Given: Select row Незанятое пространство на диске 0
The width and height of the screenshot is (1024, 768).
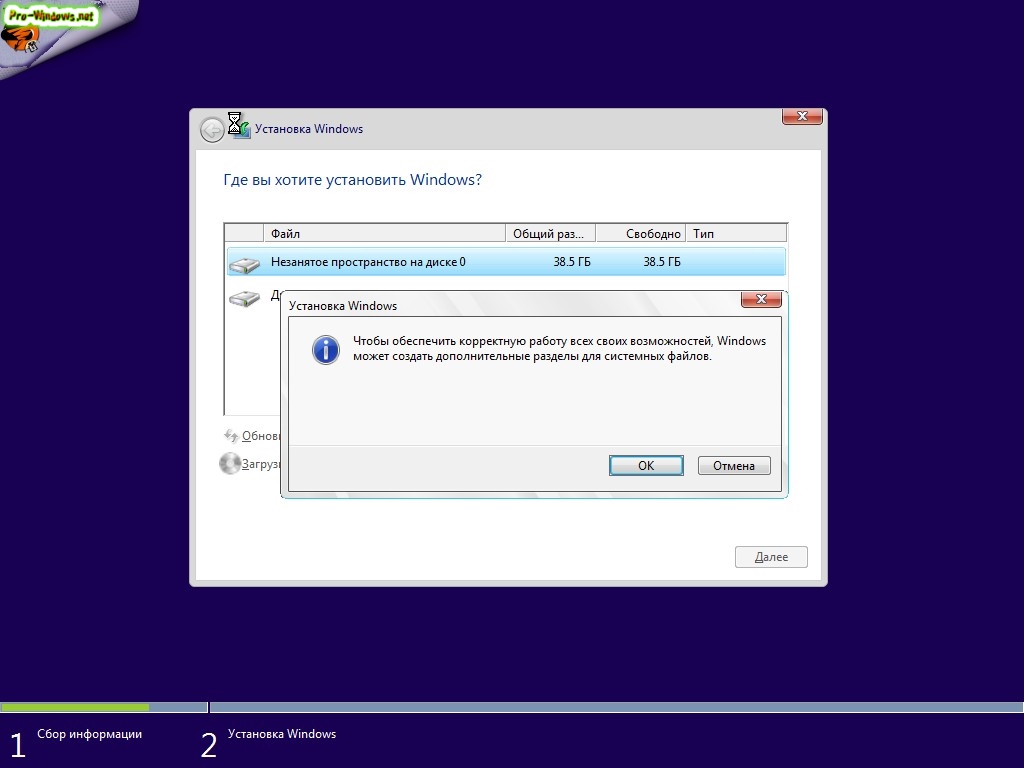Looking at the screenshot, I should [x=506, y=262].
